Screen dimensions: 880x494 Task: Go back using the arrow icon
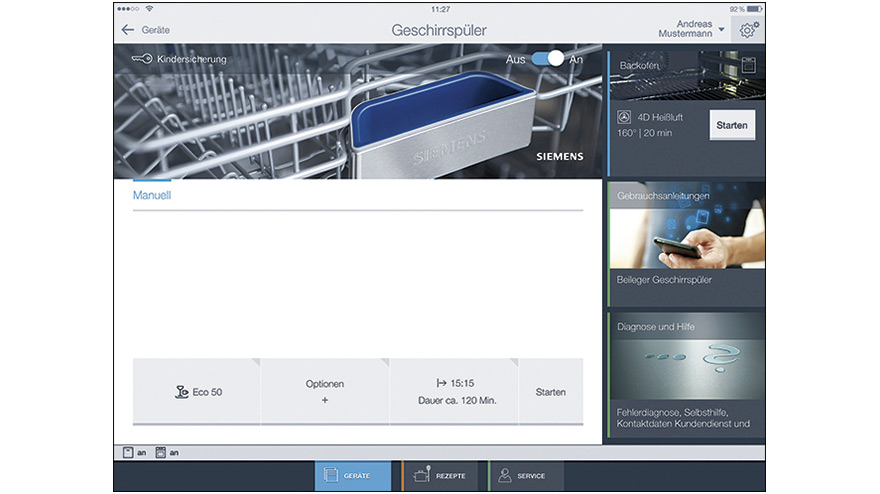pos(128,30)
